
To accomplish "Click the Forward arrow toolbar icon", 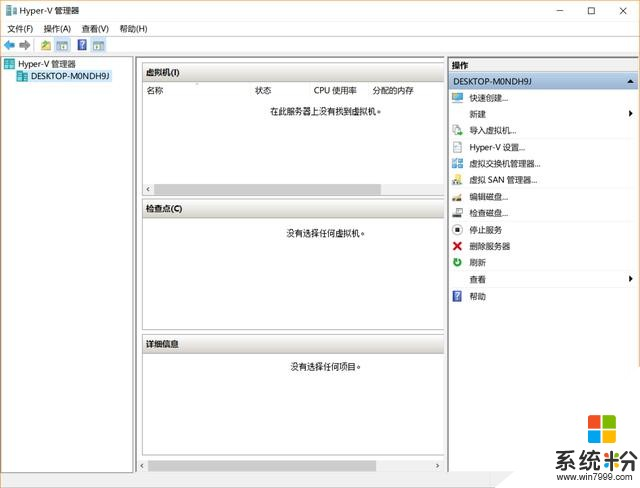I will pos(24,45).
